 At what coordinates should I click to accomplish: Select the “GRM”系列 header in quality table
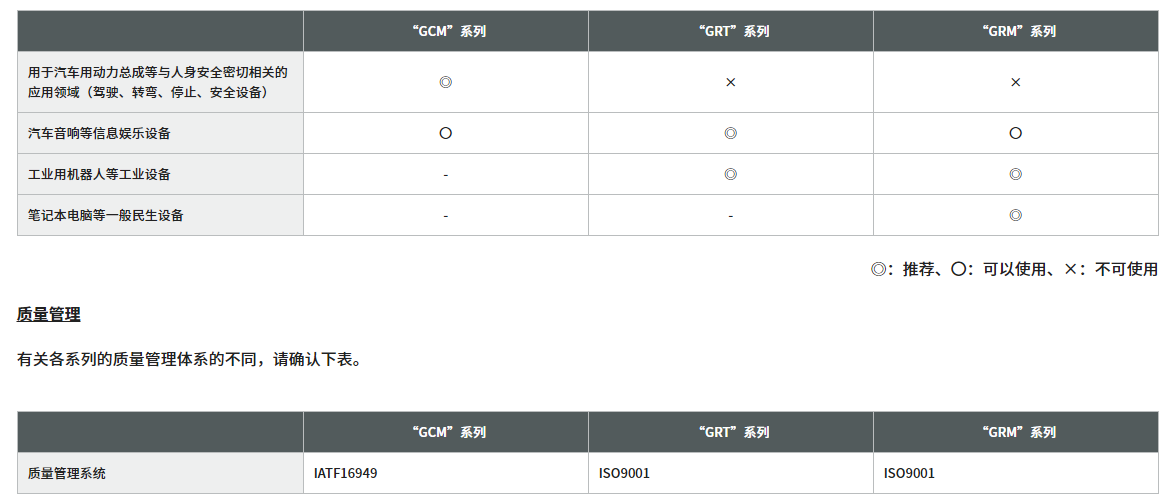coord(1016,432)
